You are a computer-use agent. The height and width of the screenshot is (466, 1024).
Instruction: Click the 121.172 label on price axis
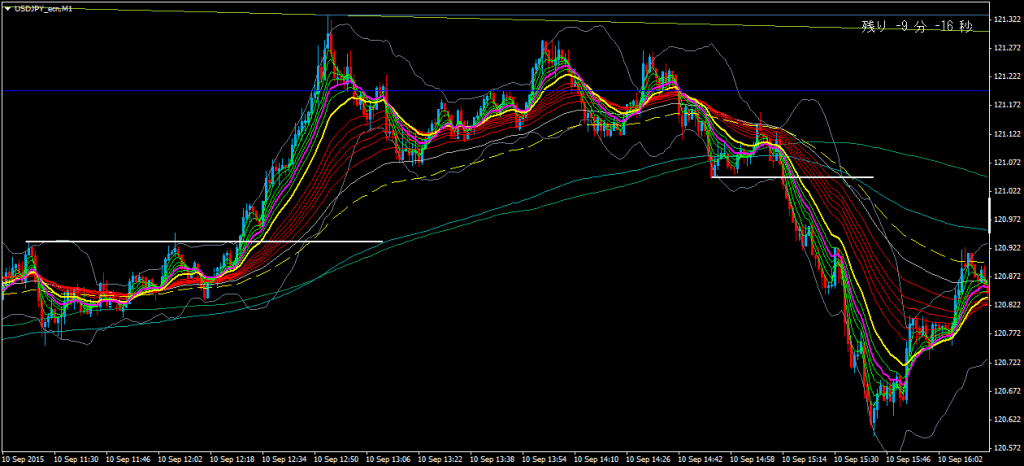click(x=1005, y=104)
